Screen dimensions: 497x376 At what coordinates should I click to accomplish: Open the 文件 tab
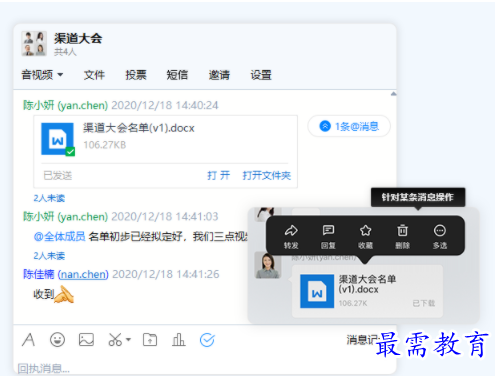94,75
